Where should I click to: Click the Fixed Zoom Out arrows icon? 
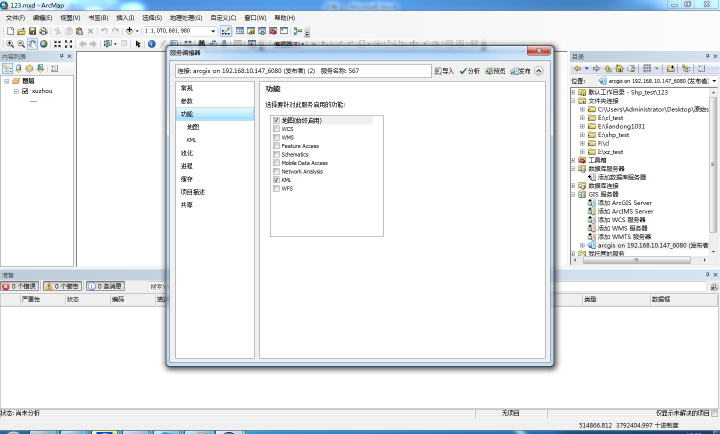[x=68, y=44]
